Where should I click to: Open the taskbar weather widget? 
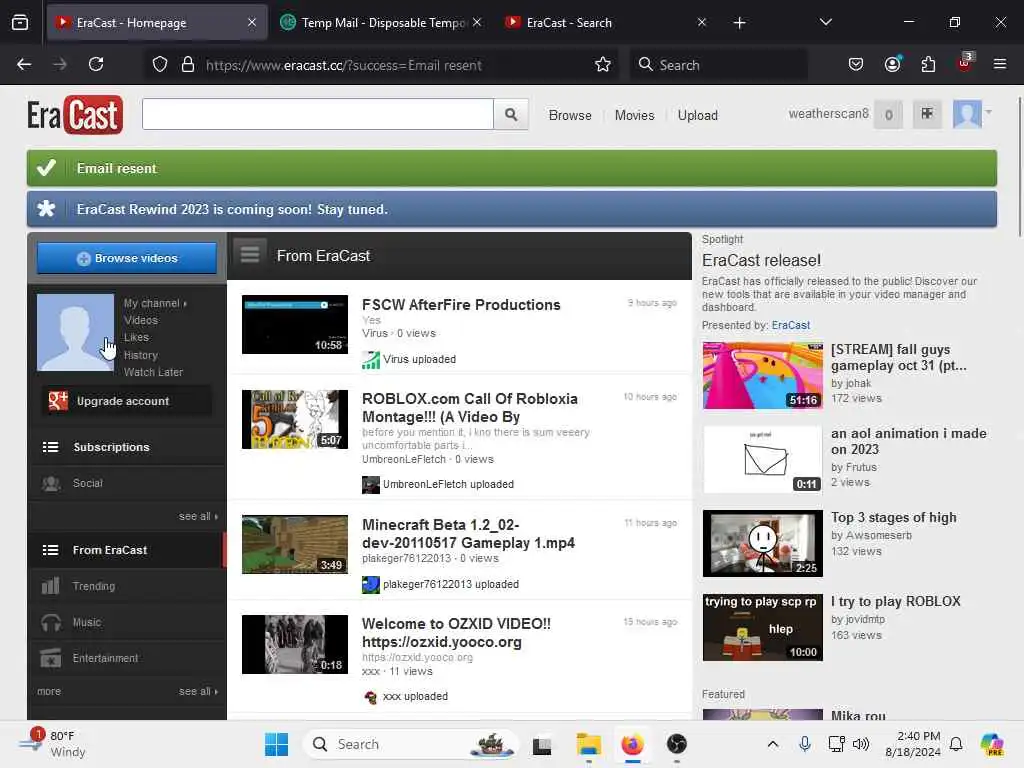[52, 744]
